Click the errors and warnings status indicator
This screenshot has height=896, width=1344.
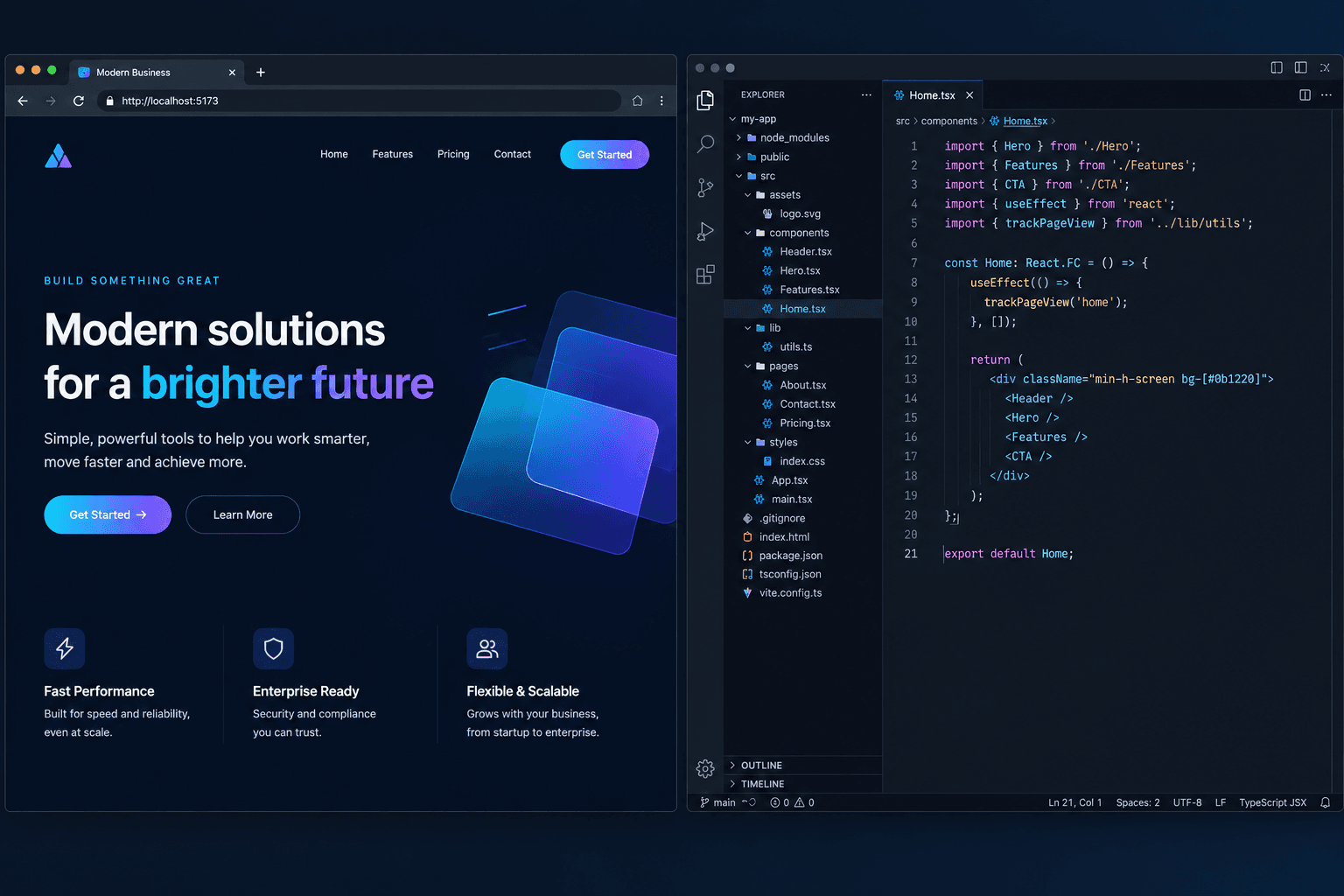pyautogui.click(x=792, y=802)
